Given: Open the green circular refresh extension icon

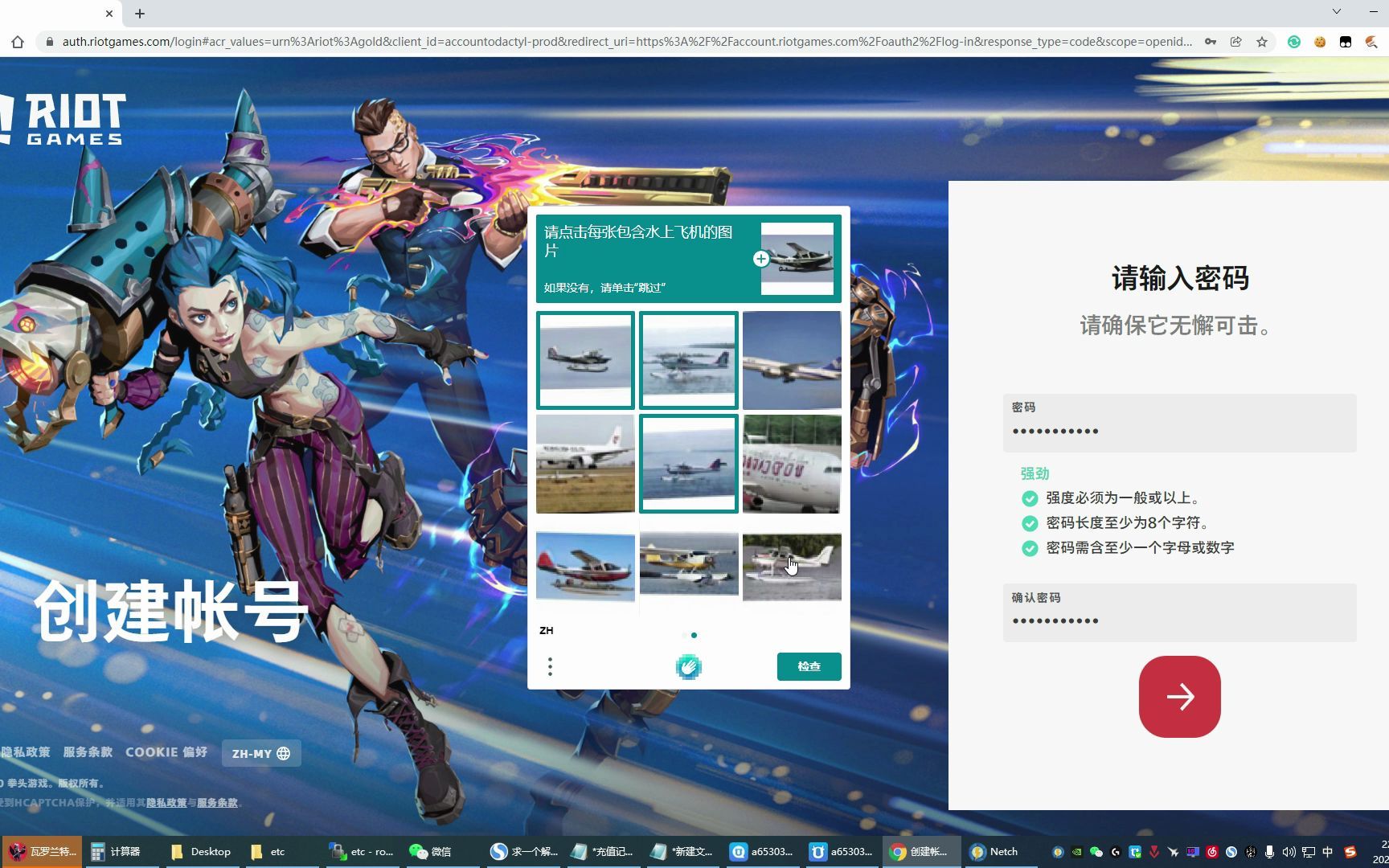Looking at the screenshot, I should (1294, 42).
